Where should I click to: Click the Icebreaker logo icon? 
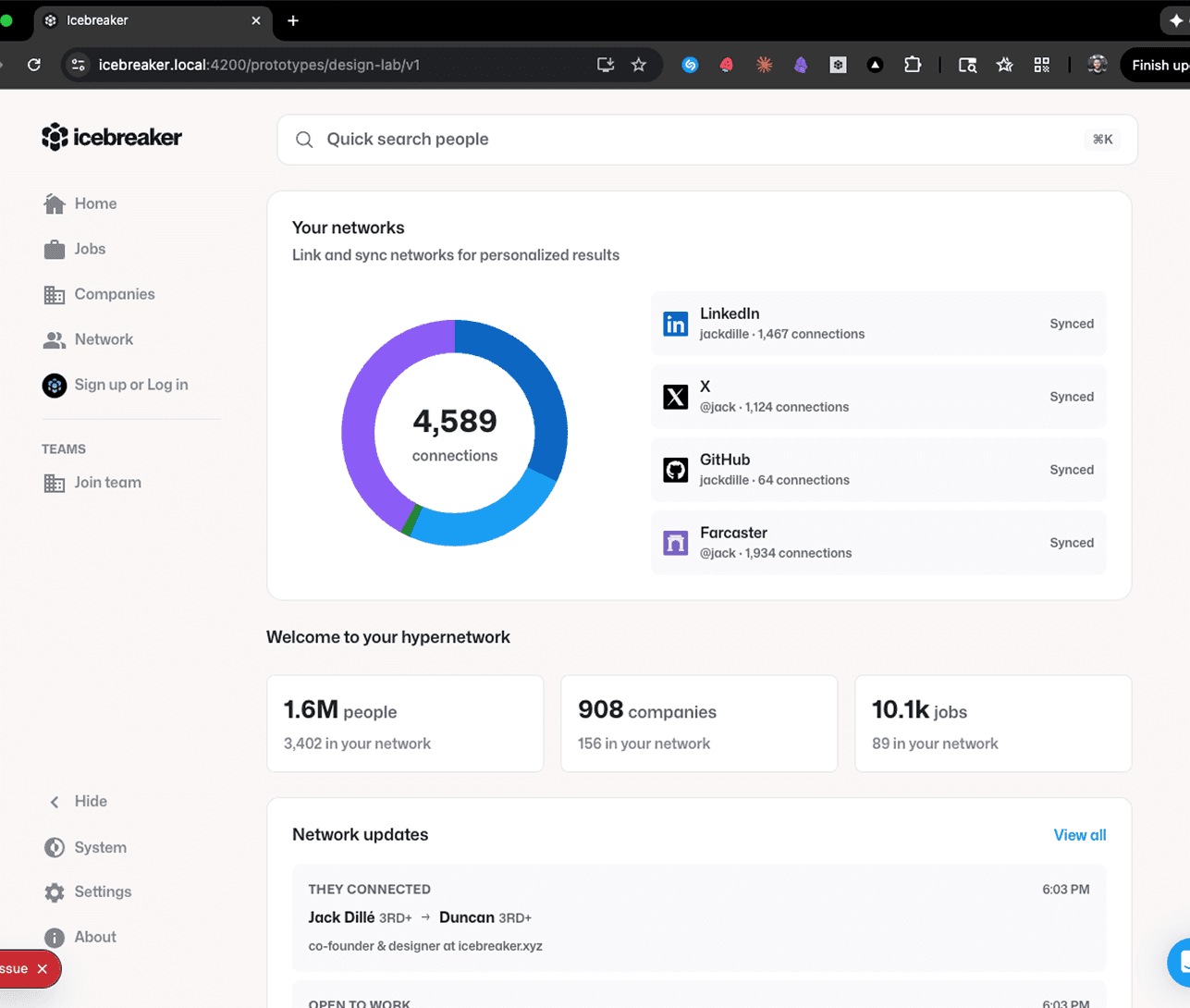tap(53, 136)
